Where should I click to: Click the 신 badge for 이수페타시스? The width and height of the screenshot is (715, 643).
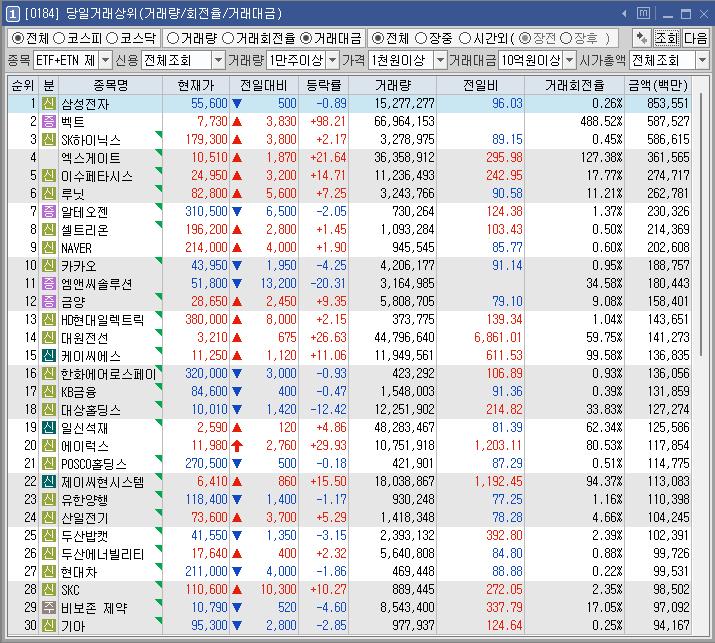coord(49,176)
